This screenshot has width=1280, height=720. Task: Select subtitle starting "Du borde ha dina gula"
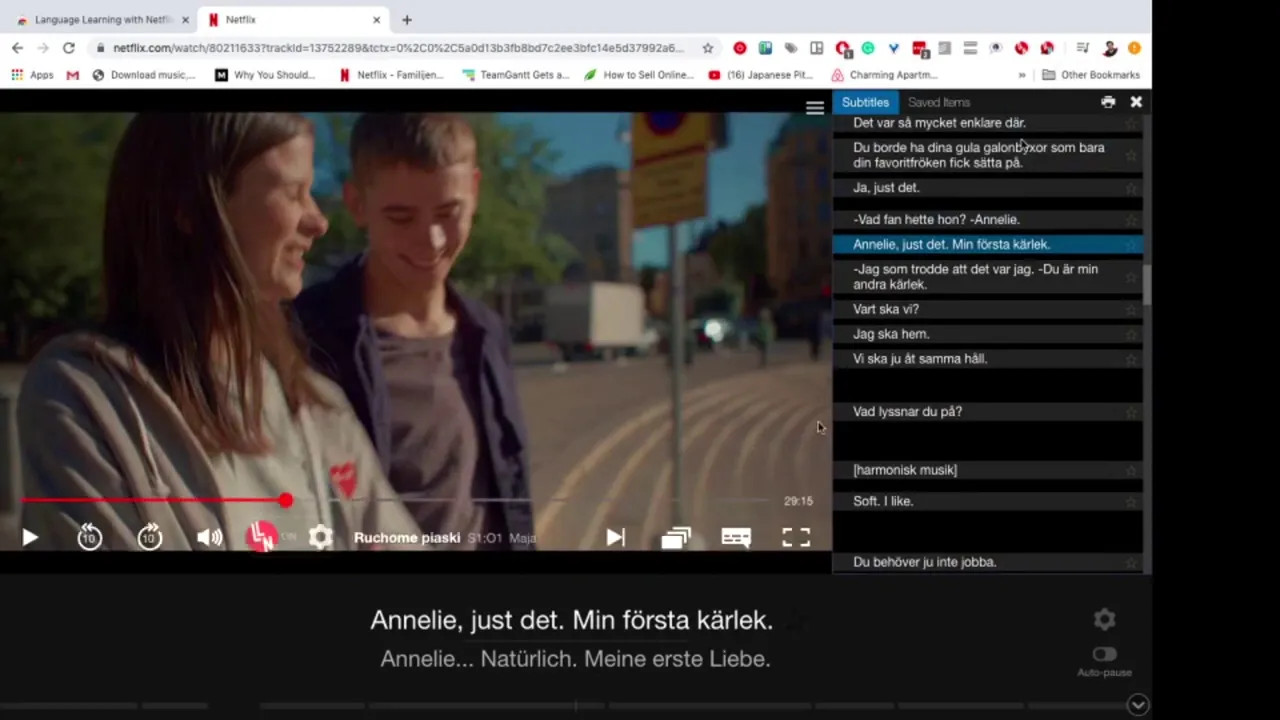(x=988, y=155)
